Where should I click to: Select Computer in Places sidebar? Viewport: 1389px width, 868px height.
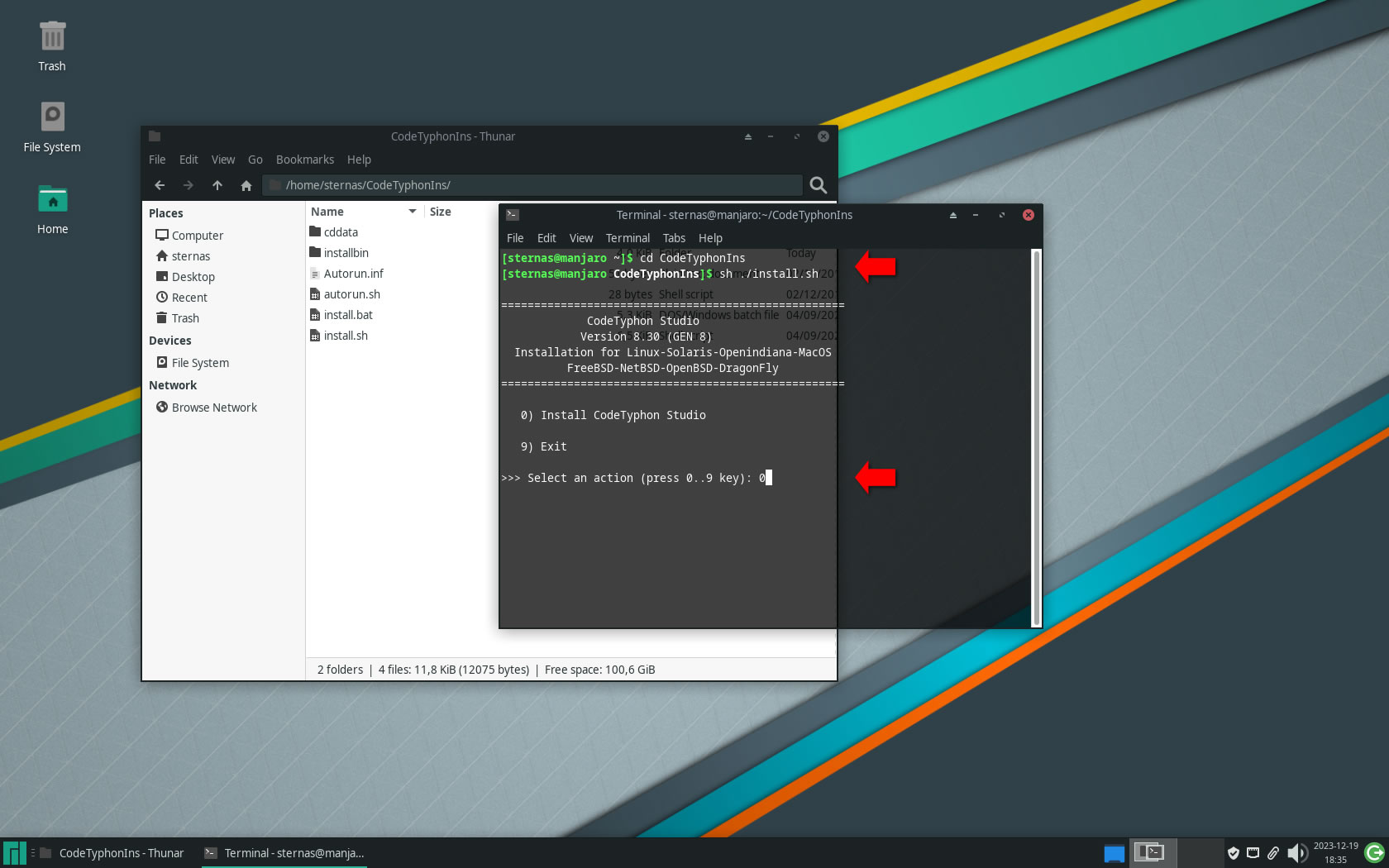click(x=189, y=236)
